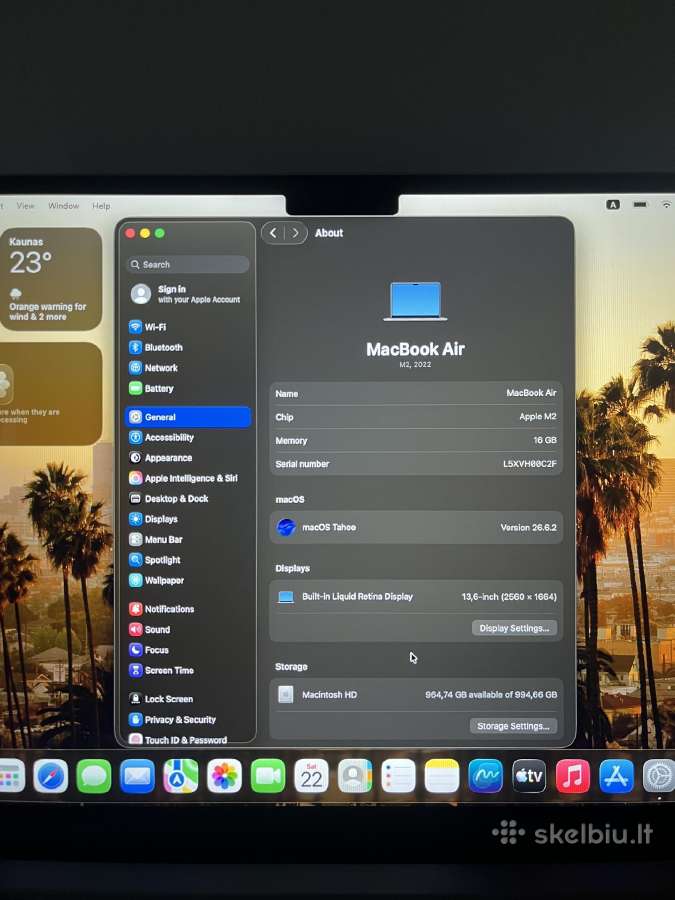This screenshot has height=900, width=675.
Task: Click the serial number L5XVH00C2F
Action: tap(530, 464)
